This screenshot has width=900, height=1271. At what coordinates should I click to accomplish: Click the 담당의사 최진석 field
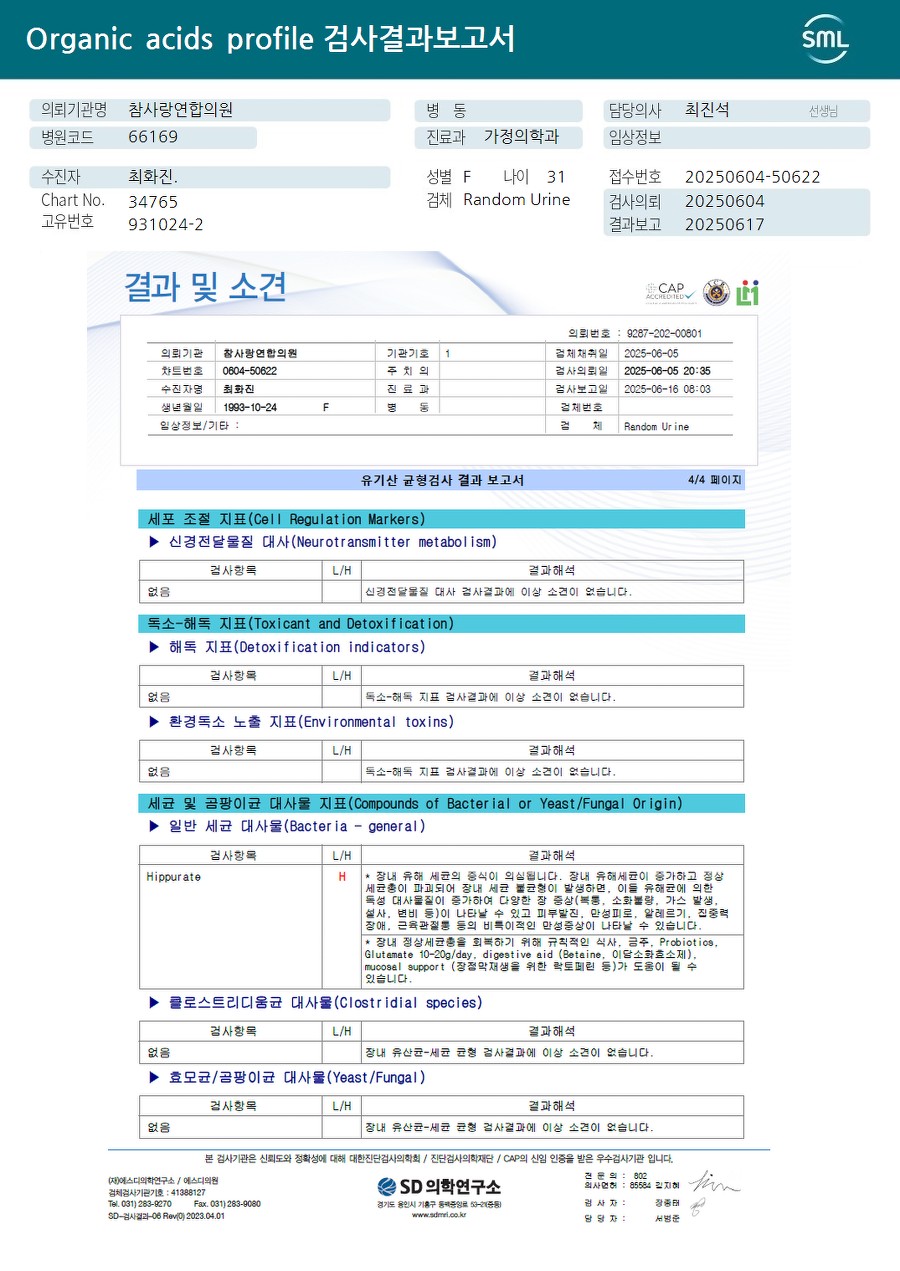coord(736,111)
